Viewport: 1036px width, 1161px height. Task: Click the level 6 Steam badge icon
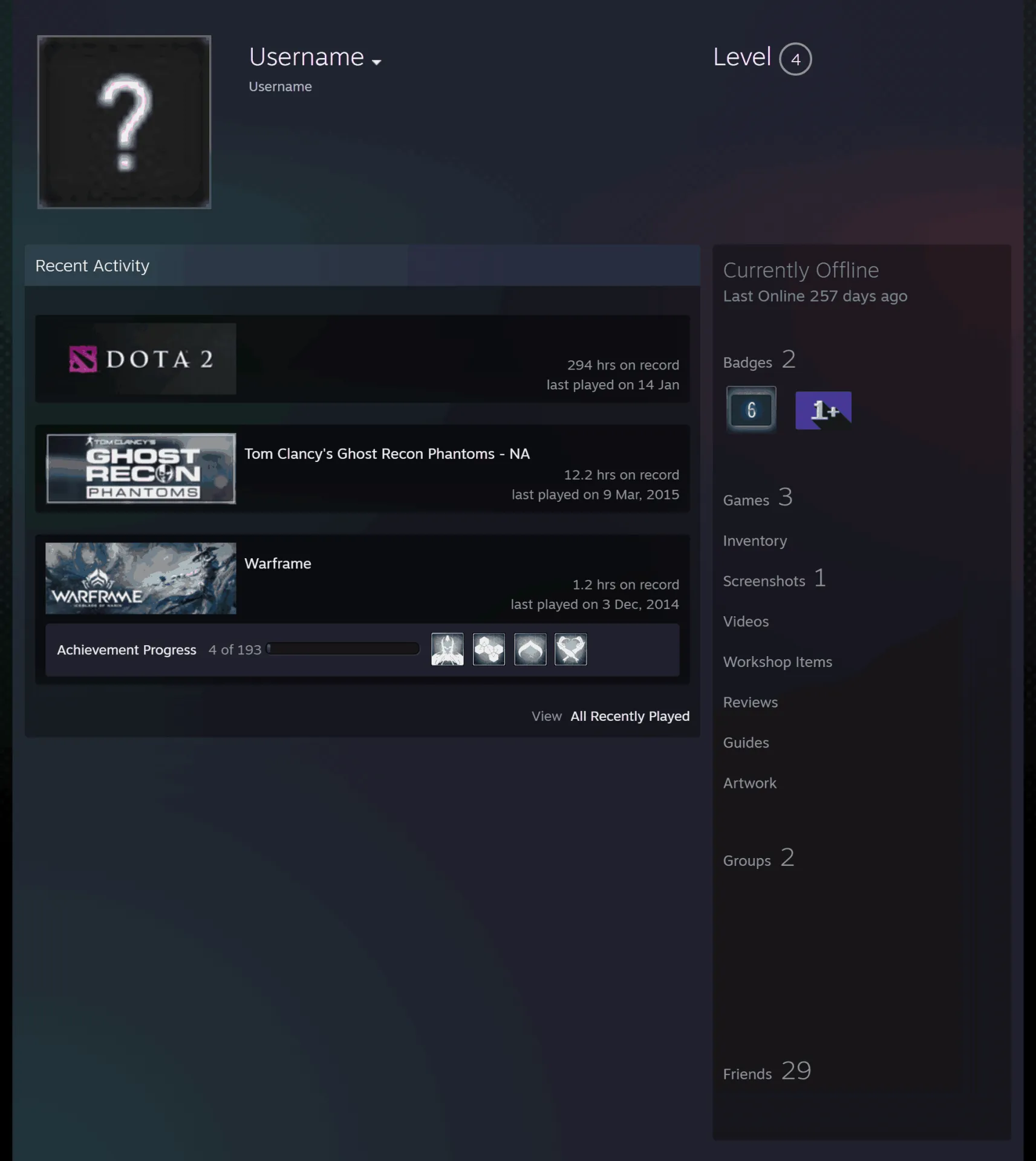point(751,410)
